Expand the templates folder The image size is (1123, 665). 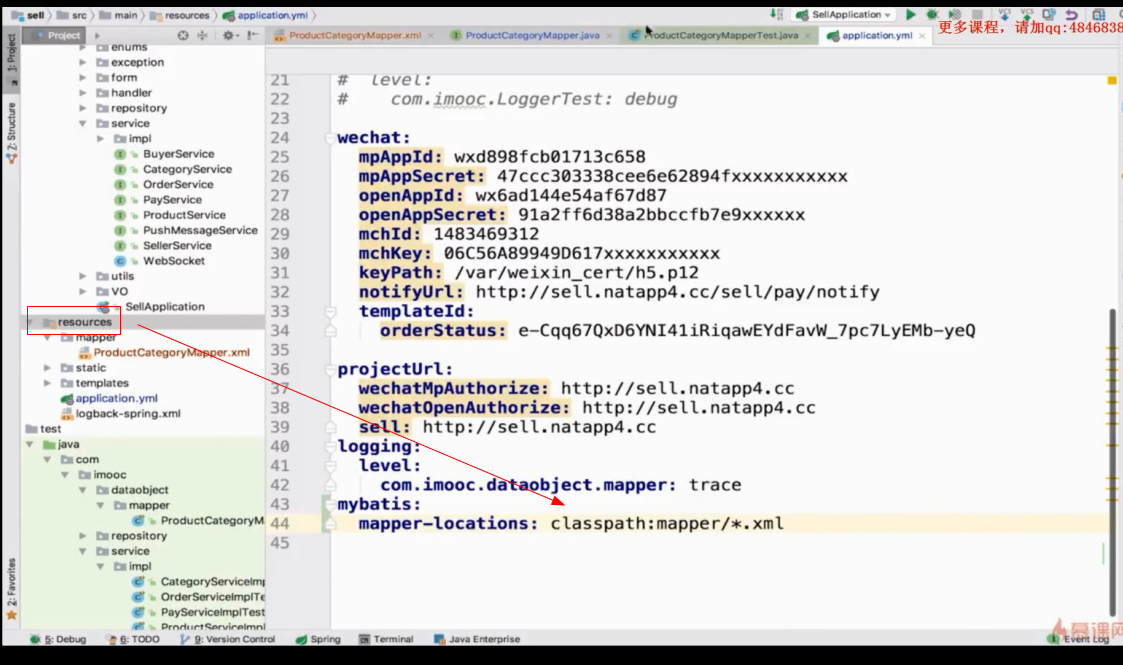pos(47,383)
